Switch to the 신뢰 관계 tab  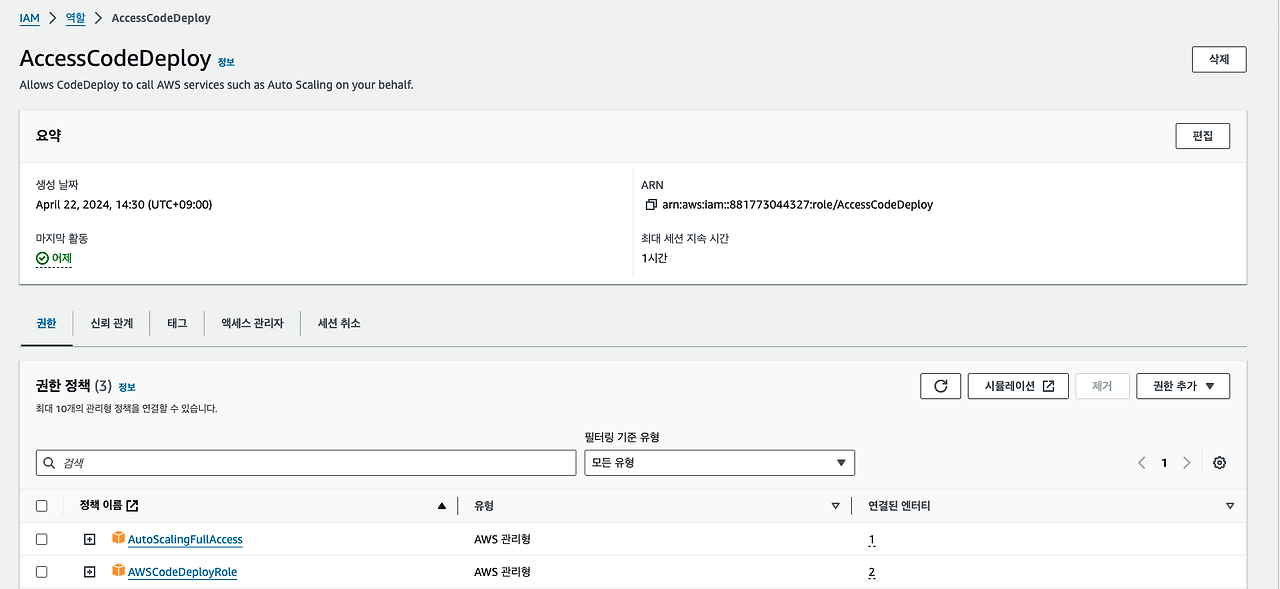point(111,323)
